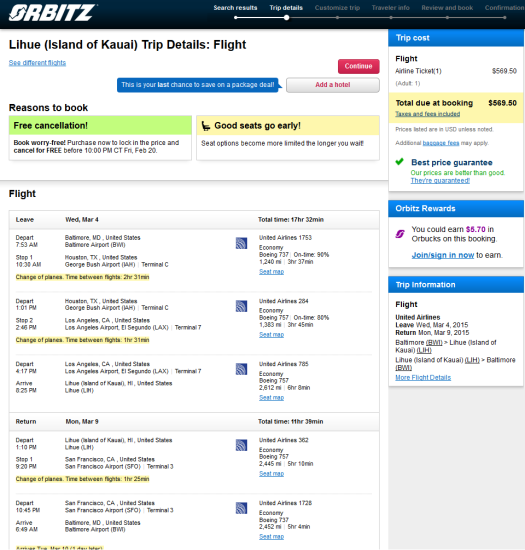
Task: Open See different flights link
Action: coord(37,63)
